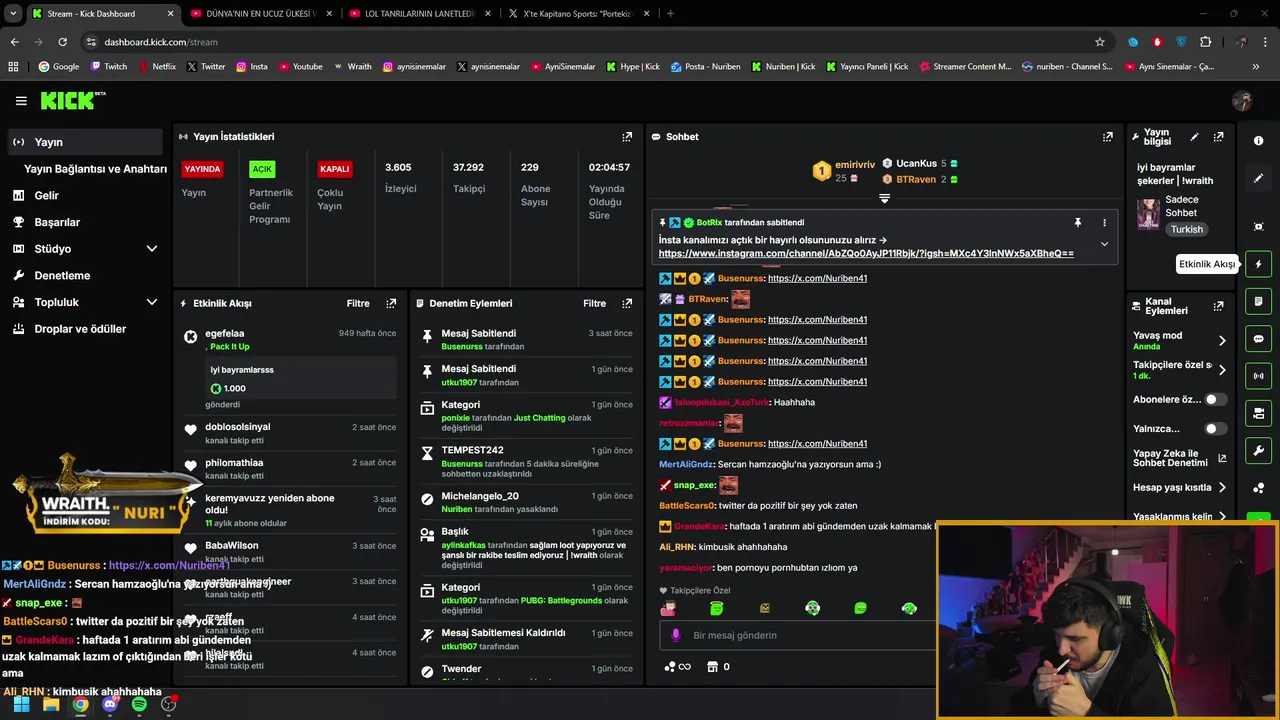
Task: Pop out the Yayın İstatistikleri panel
Action: [x=627, y=137]
